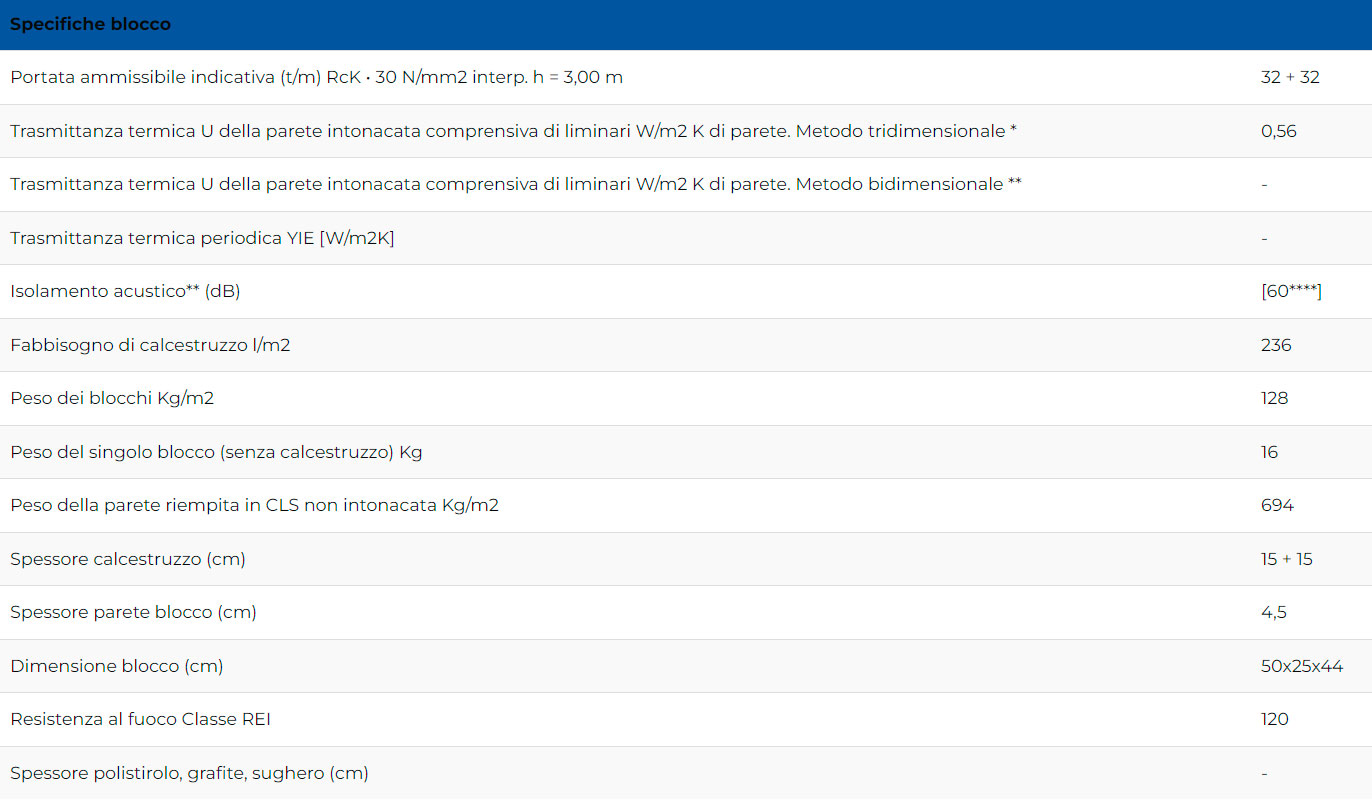Click the value '32 + 32'
1372x804 pixels.
point(1290,77)
